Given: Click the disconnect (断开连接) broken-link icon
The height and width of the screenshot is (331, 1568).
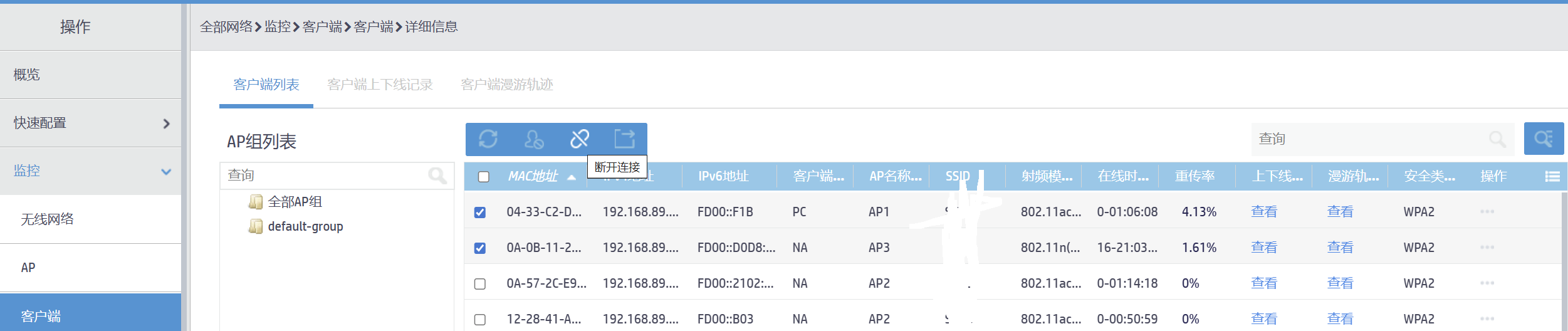Looking at the screenshot, I should [x=580, y=139].
